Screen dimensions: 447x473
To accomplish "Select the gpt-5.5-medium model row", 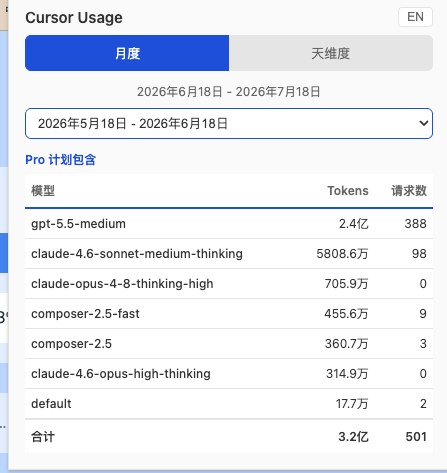I will (229, 224).
